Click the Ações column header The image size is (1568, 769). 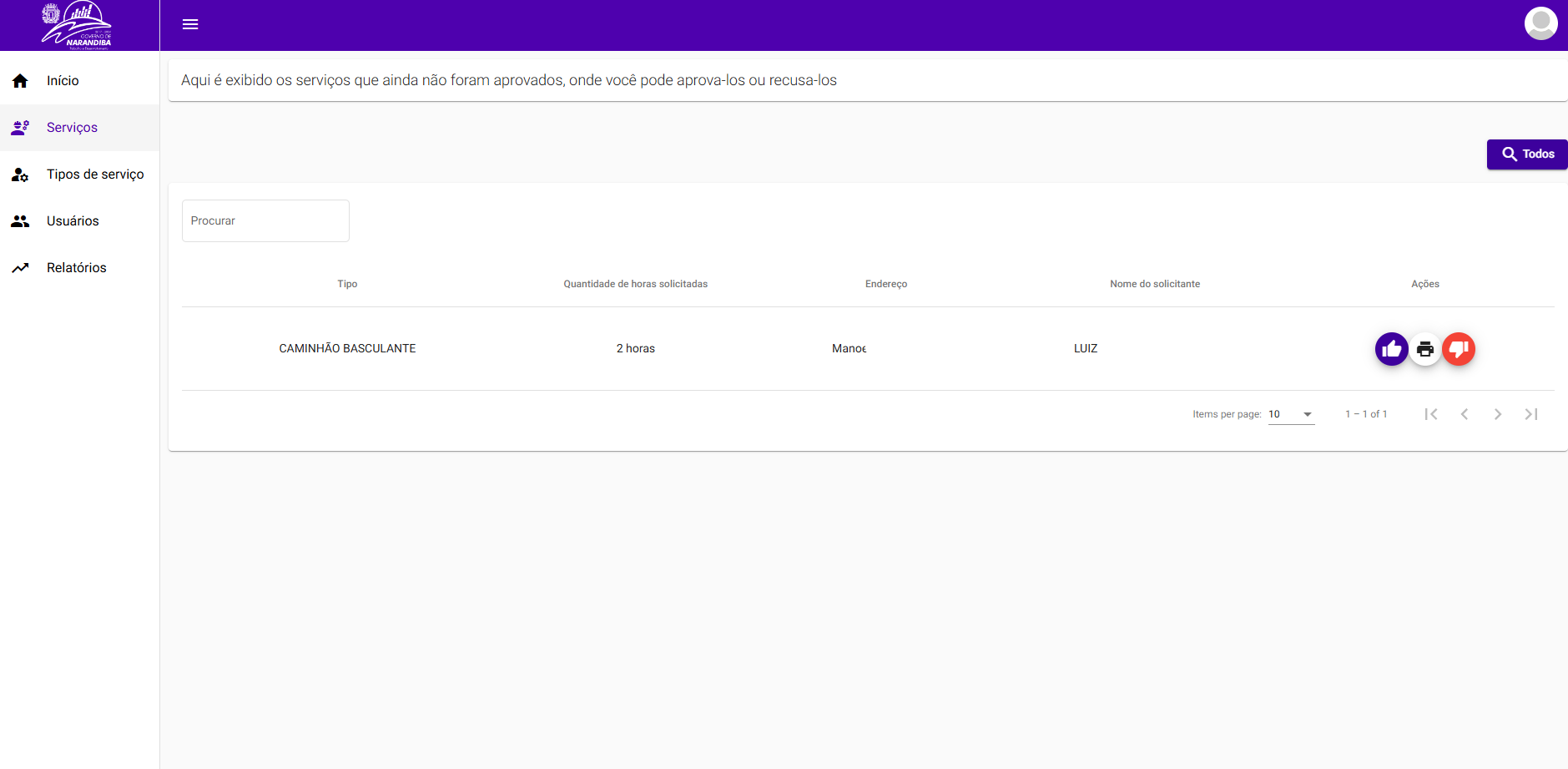(1425, 284)
